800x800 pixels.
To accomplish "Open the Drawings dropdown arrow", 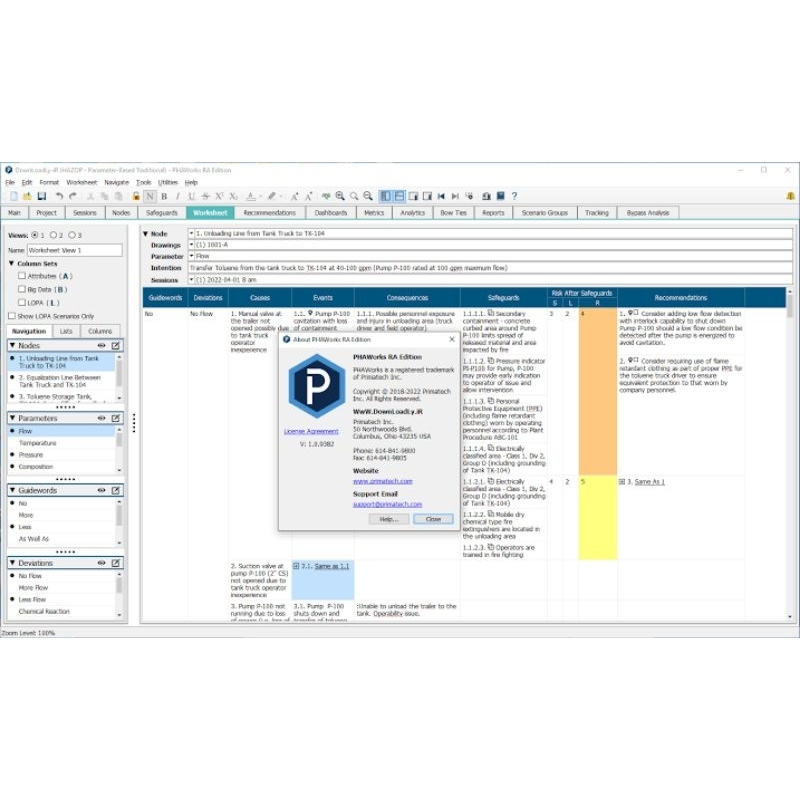I will coord(192,245).
